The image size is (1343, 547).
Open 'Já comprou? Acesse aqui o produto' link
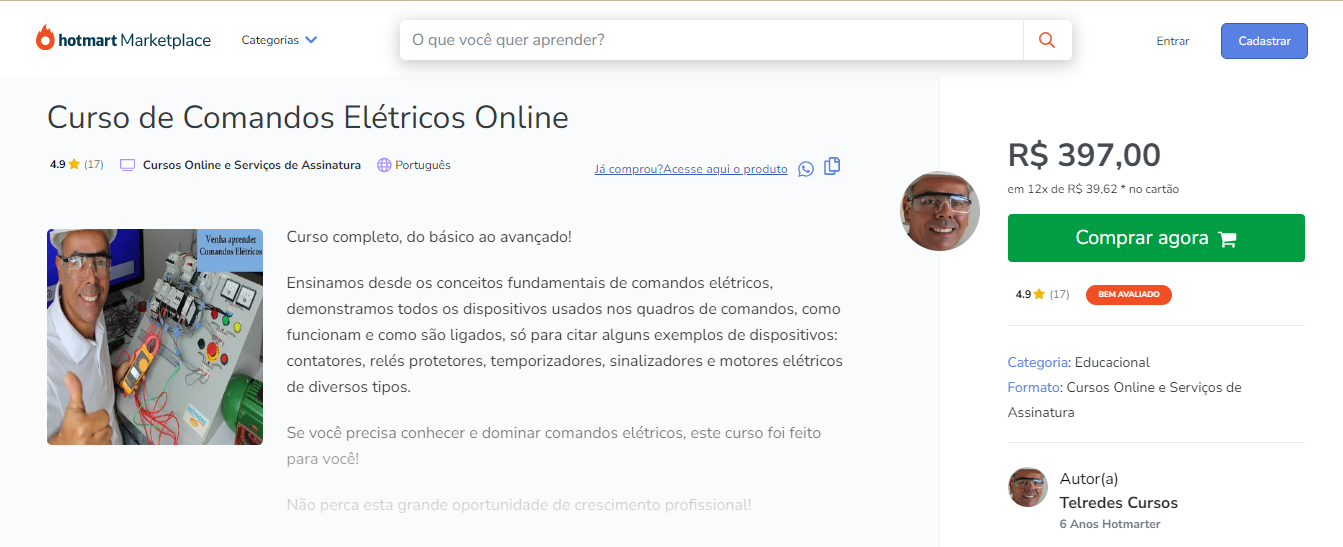[691, 169]
